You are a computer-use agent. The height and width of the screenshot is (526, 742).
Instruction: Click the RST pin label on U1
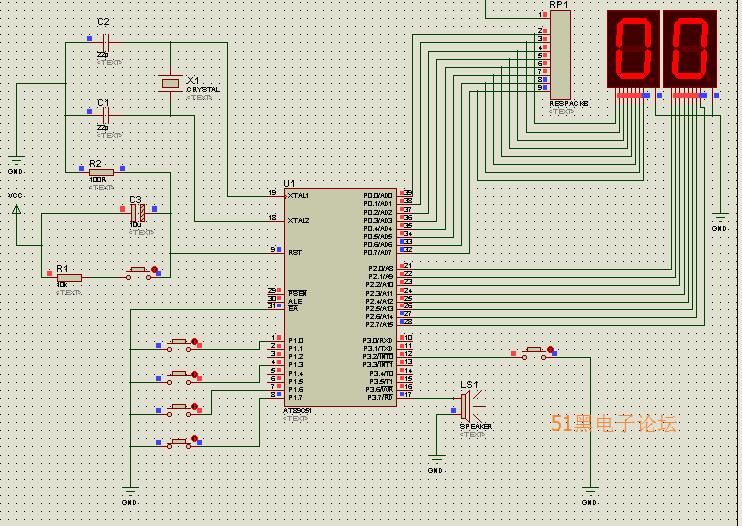pos(294,253)
